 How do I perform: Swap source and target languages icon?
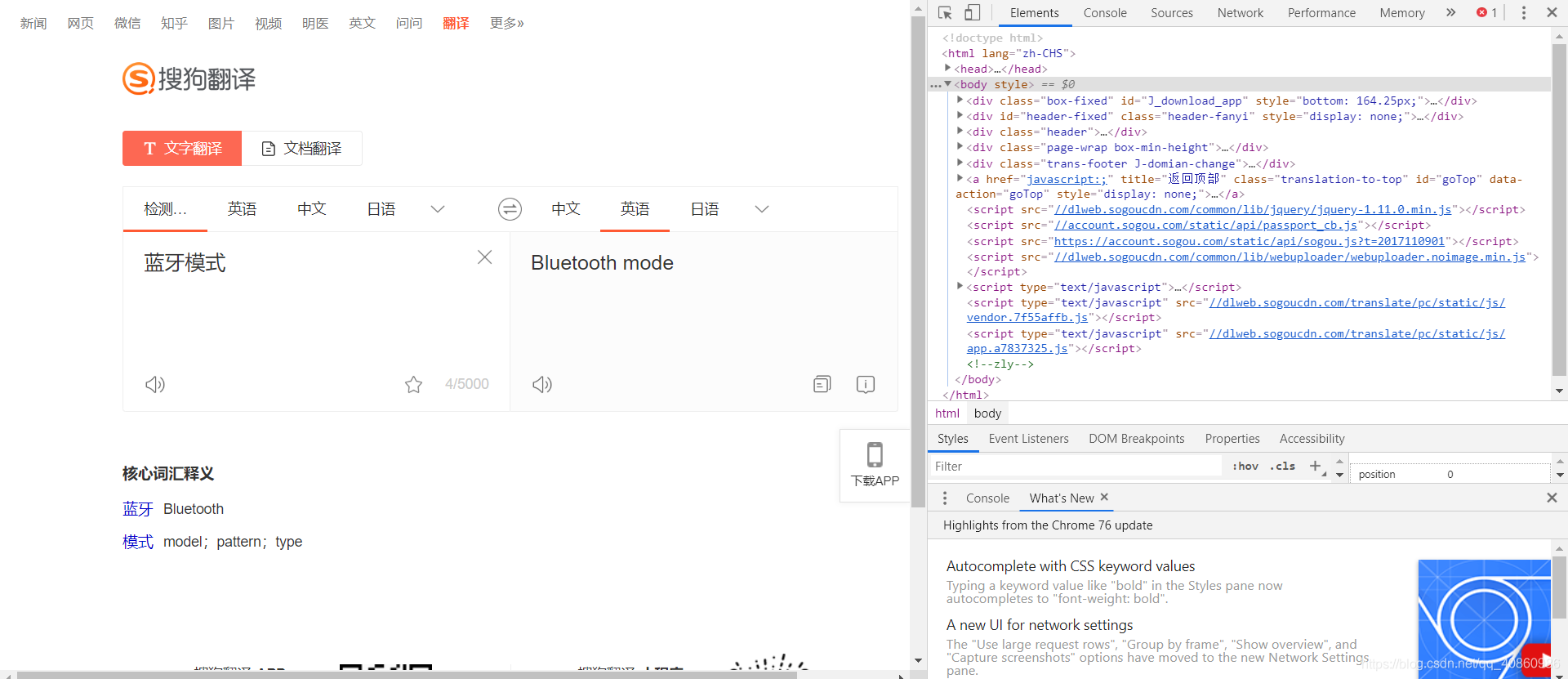[510, 209]
